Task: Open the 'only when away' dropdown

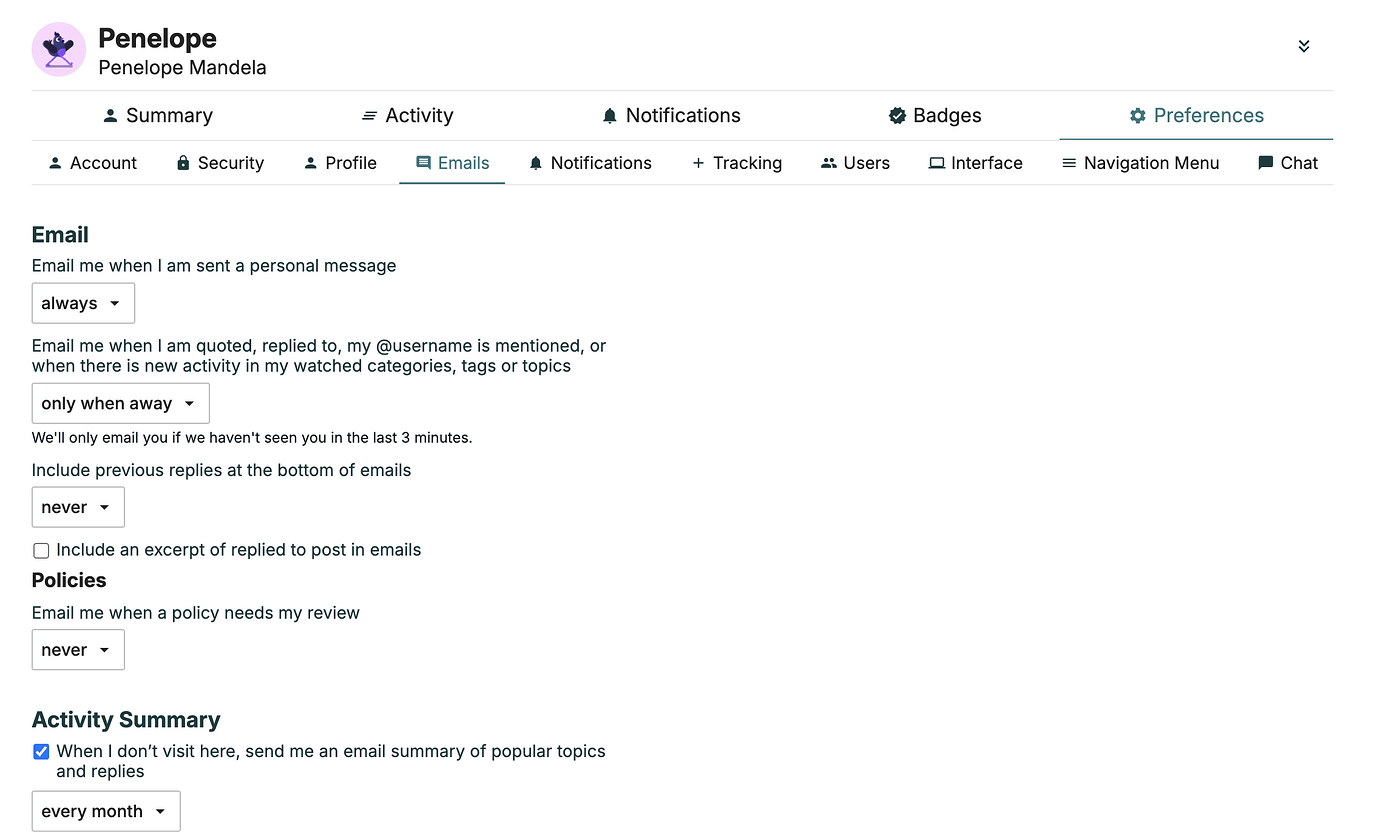Action: coord(121,403)
